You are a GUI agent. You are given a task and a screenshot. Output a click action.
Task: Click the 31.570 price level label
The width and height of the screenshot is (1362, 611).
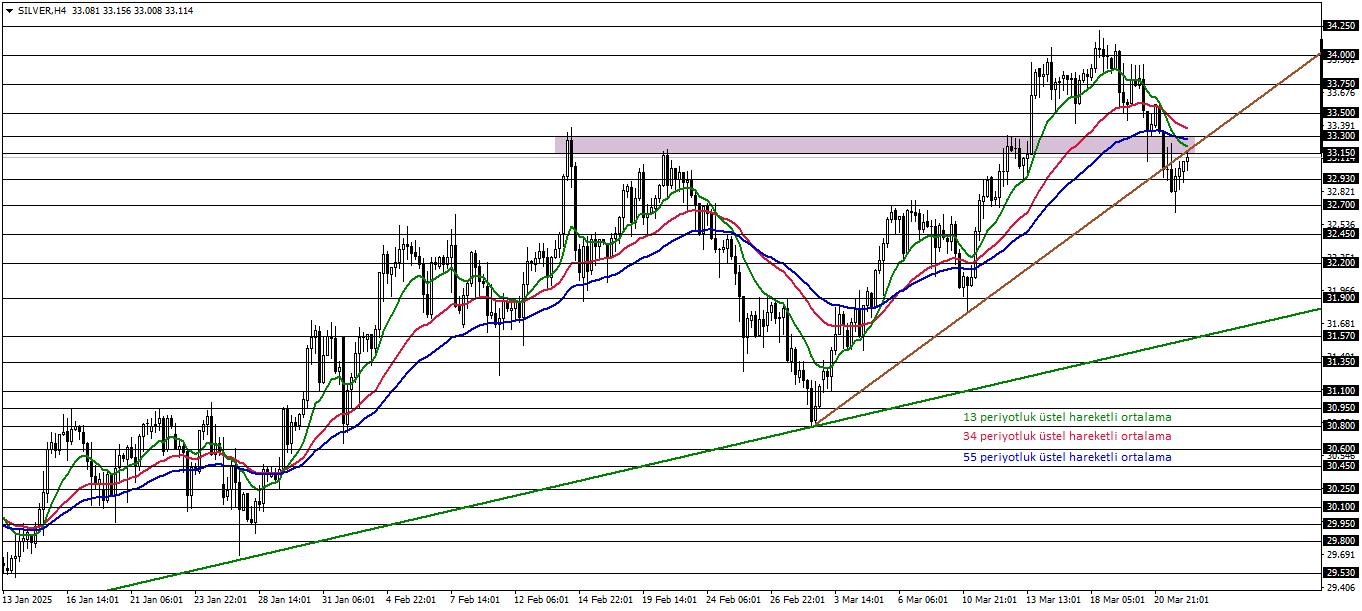coord(1340,336)
